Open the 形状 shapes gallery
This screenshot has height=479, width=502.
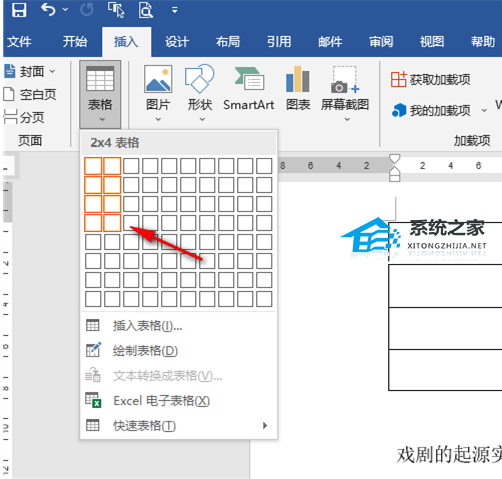[x=200, y=88]
